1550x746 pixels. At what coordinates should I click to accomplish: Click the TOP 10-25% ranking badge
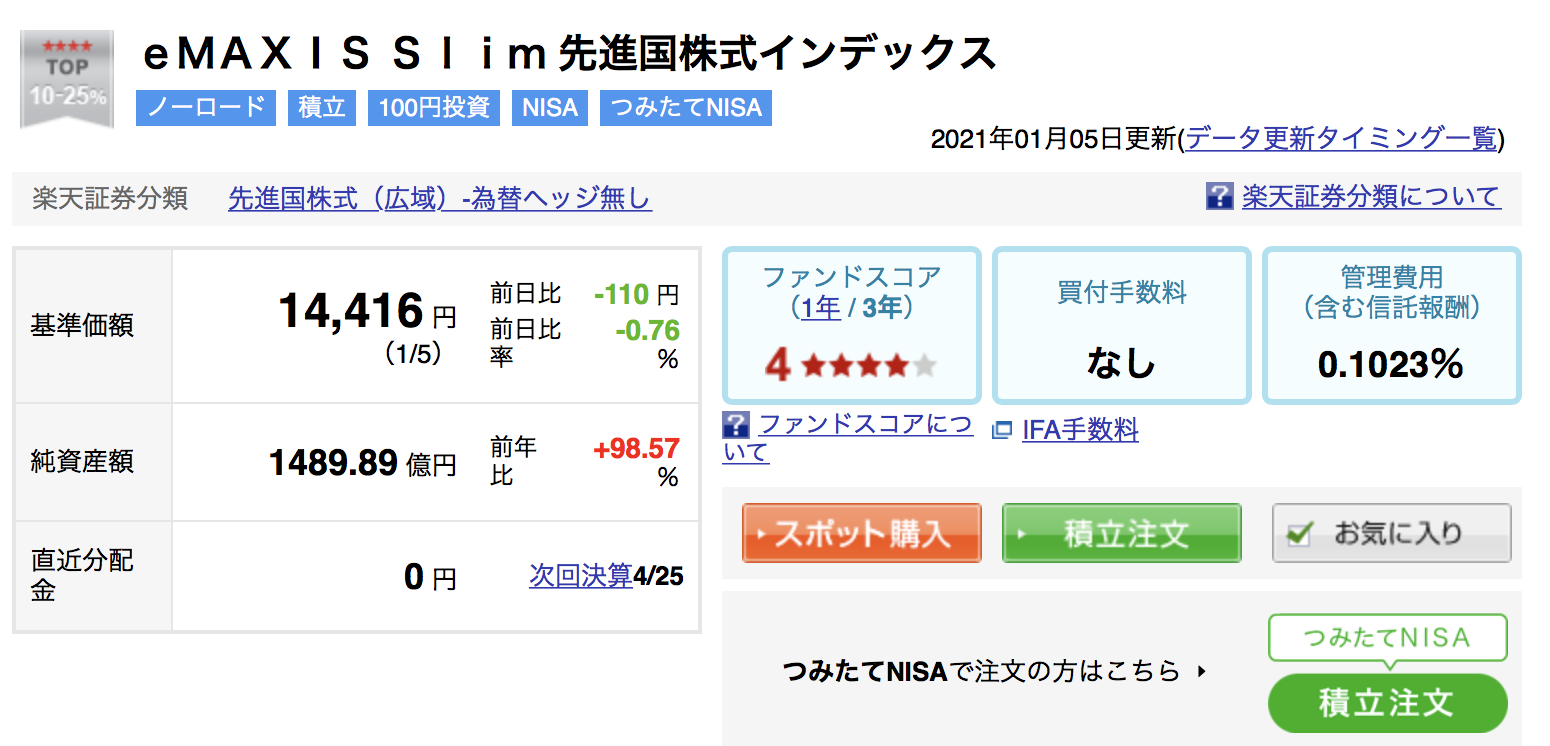pyautogui.click(x=66, y=80)
